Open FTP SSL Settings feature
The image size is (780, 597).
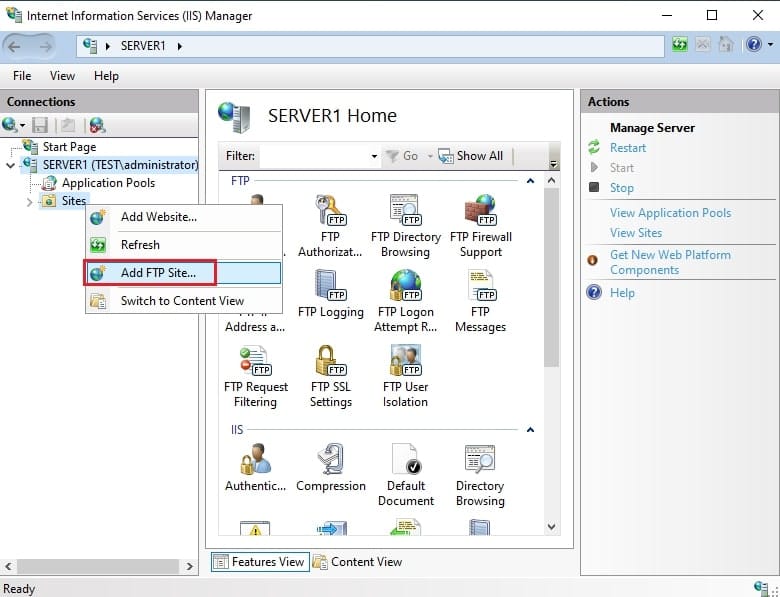[331, 376]
